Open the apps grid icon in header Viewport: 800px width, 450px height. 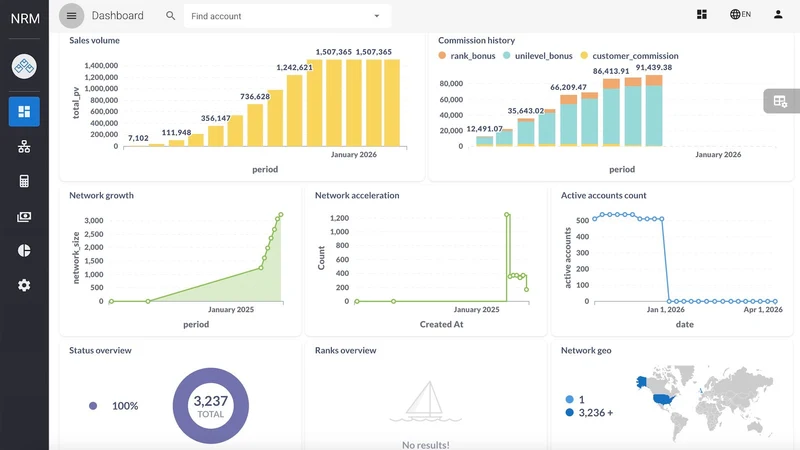702,14
